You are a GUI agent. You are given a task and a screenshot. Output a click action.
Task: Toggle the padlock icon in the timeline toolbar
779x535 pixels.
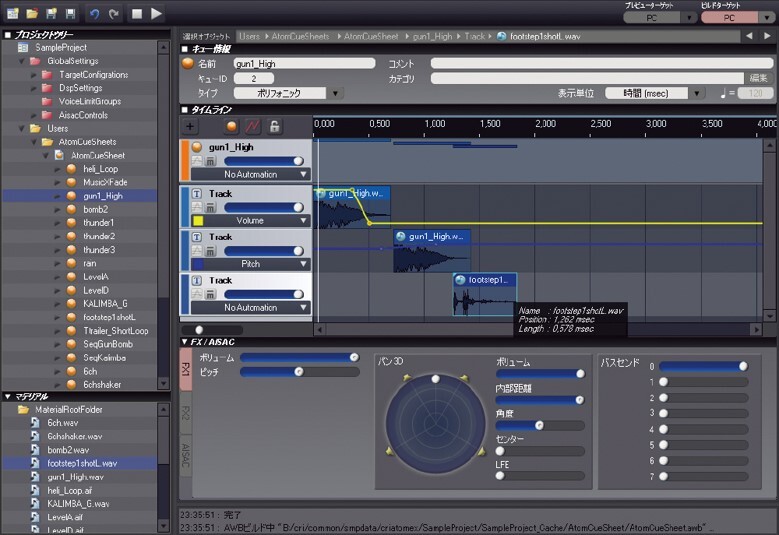click(x=274, y=127)
